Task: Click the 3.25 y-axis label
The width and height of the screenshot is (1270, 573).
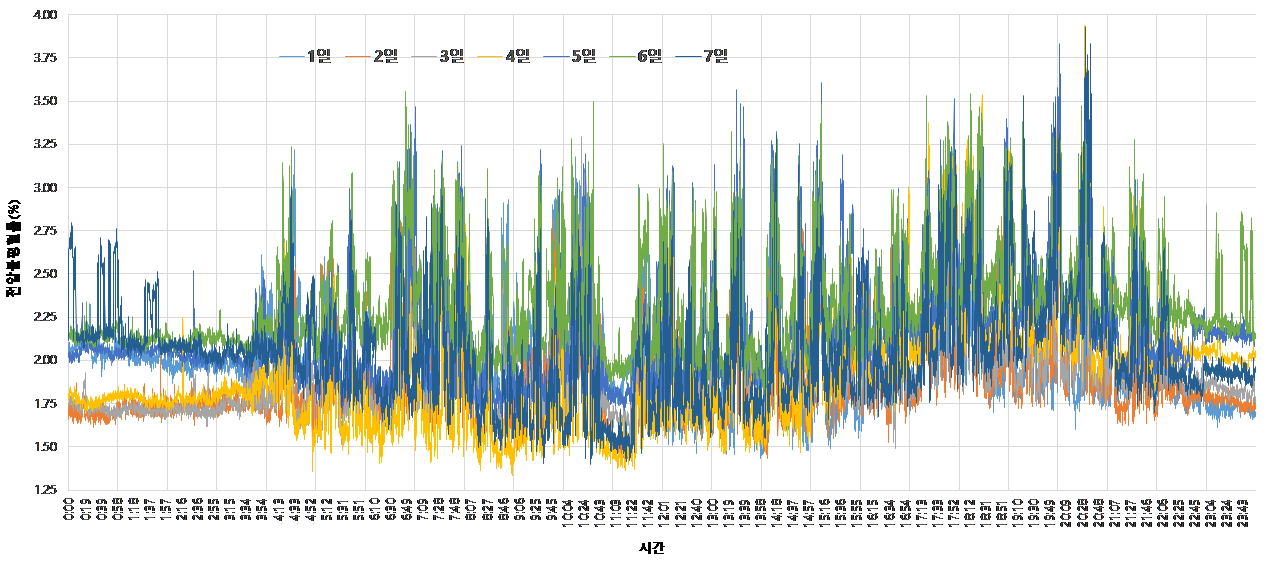Action: click(x=43, y=144)
